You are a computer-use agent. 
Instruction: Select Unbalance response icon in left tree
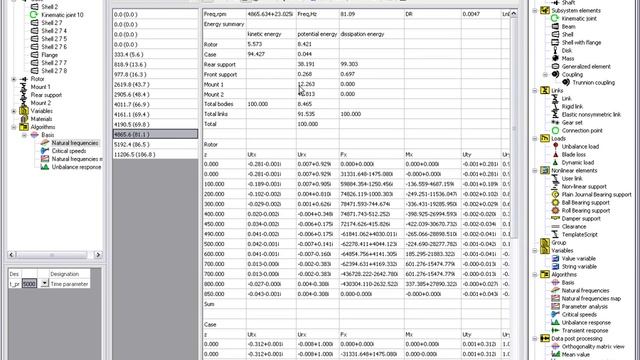pos(45,167)
